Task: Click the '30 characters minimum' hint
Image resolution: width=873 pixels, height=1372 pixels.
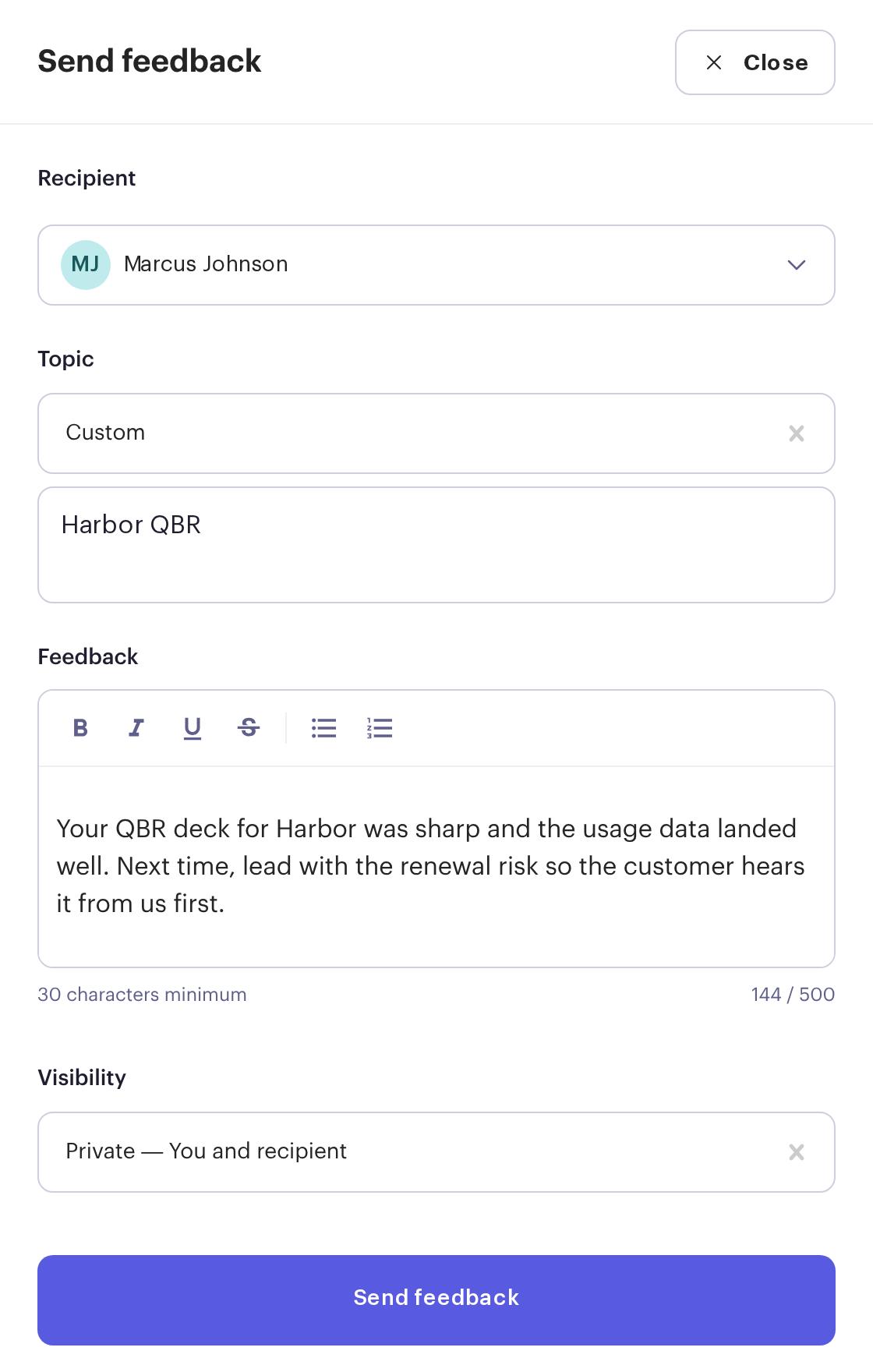Action: [143, 995]
